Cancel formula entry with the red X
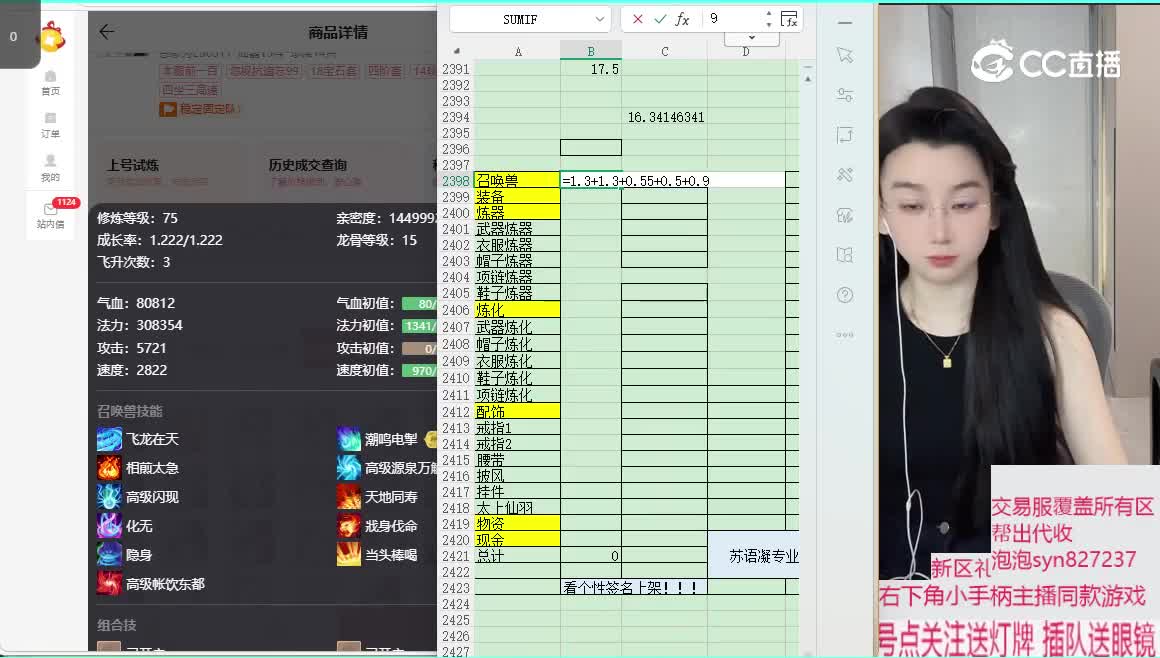 (x=638, y=19)
